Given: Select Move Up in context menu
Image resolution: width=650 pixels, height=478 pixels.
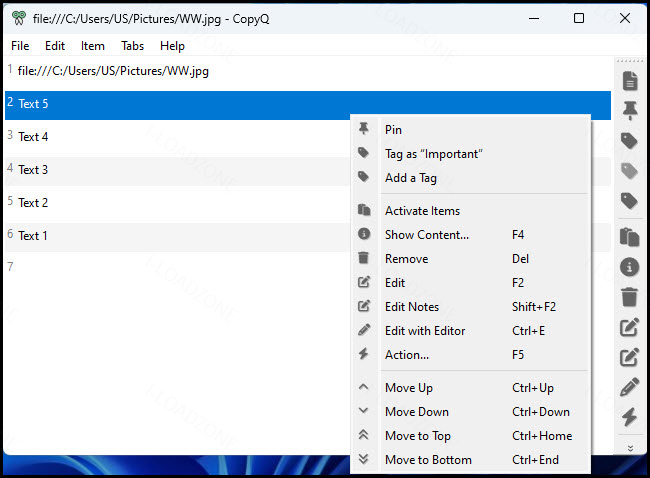Looking at the screenshot, I should [470, 388].
